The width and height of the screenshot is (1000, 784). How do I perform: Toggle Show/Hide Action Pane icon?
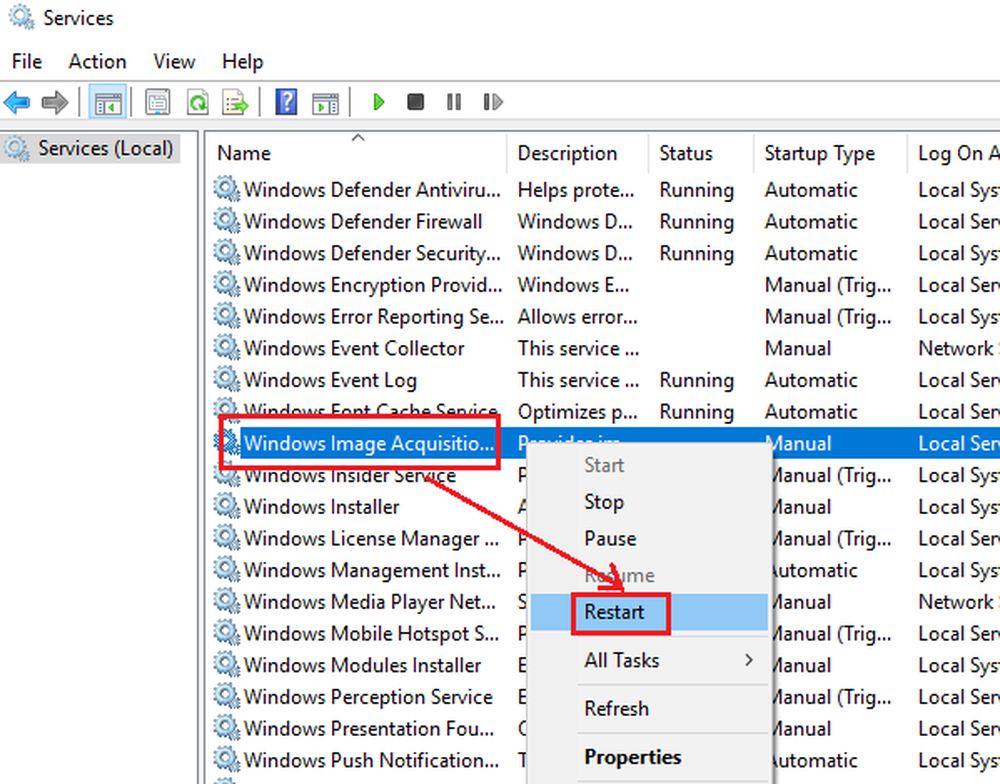click(x=325, y=102)
